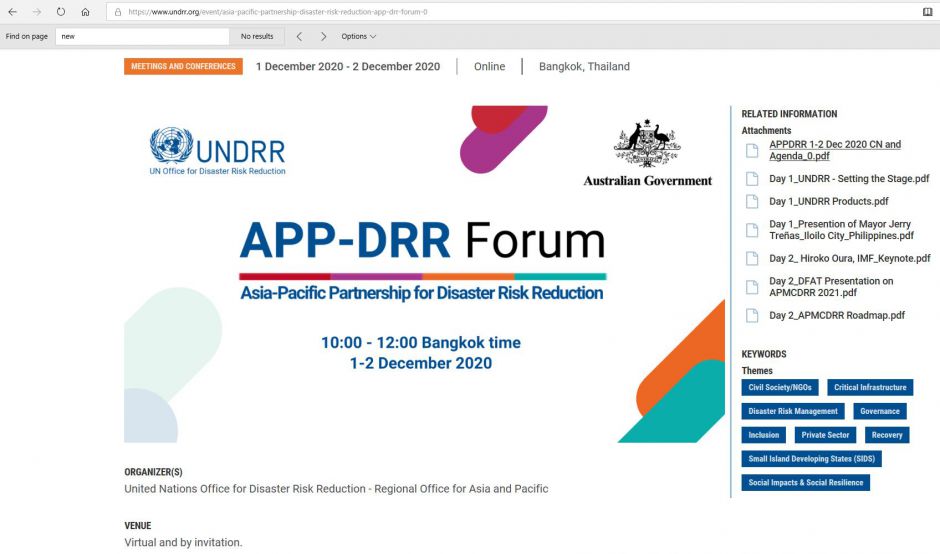Select the Critical Infrastructure theme tag
This screenshot has width=940, height=554.
point(870,387)
